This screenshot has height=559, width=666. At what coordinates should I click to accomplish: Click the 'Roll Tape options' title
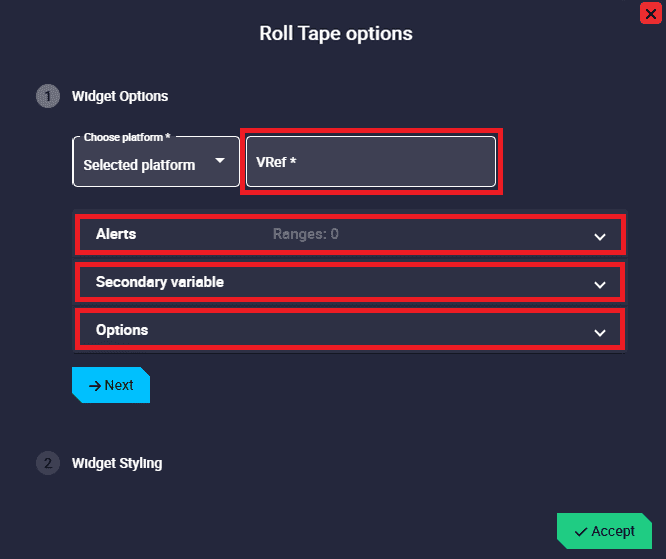pos(336,34)
